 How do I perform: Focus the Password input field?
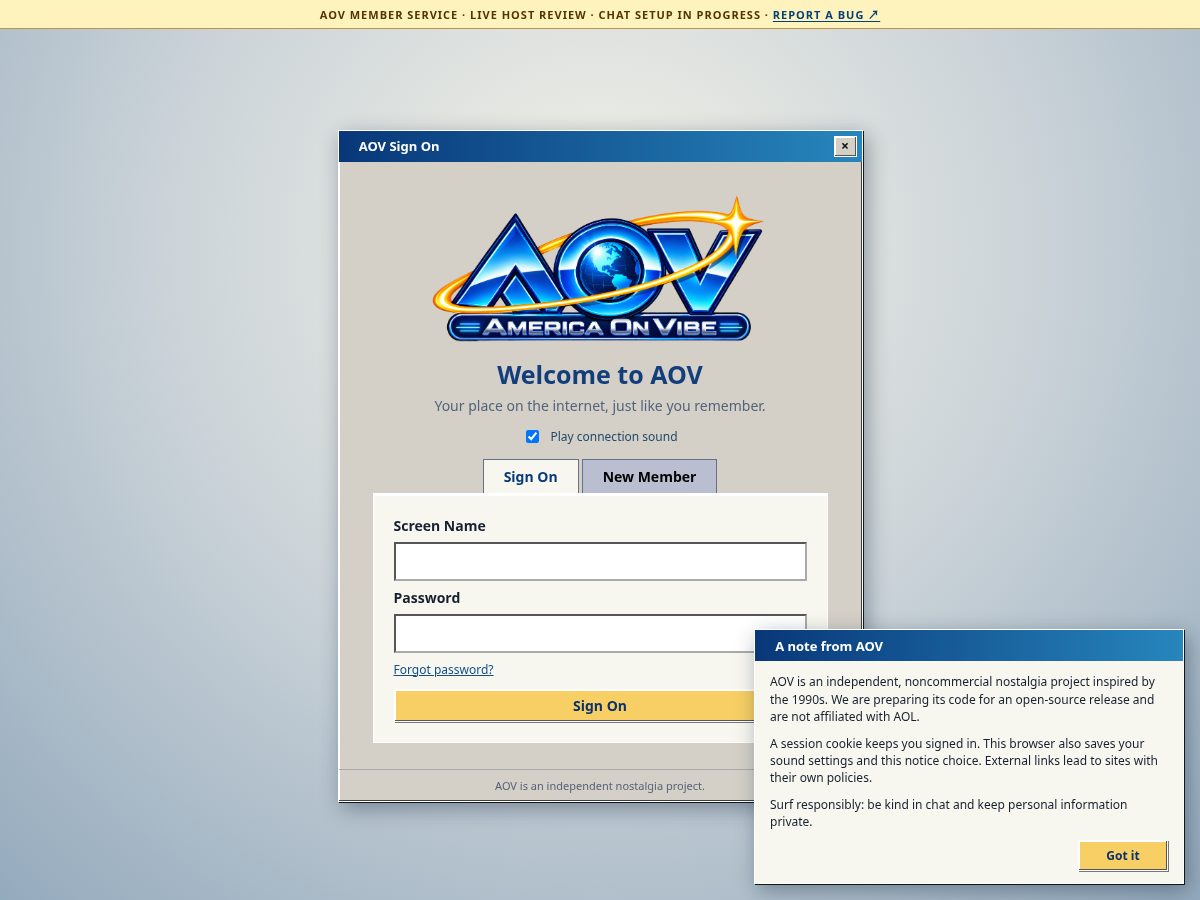[x=600, y=633]
